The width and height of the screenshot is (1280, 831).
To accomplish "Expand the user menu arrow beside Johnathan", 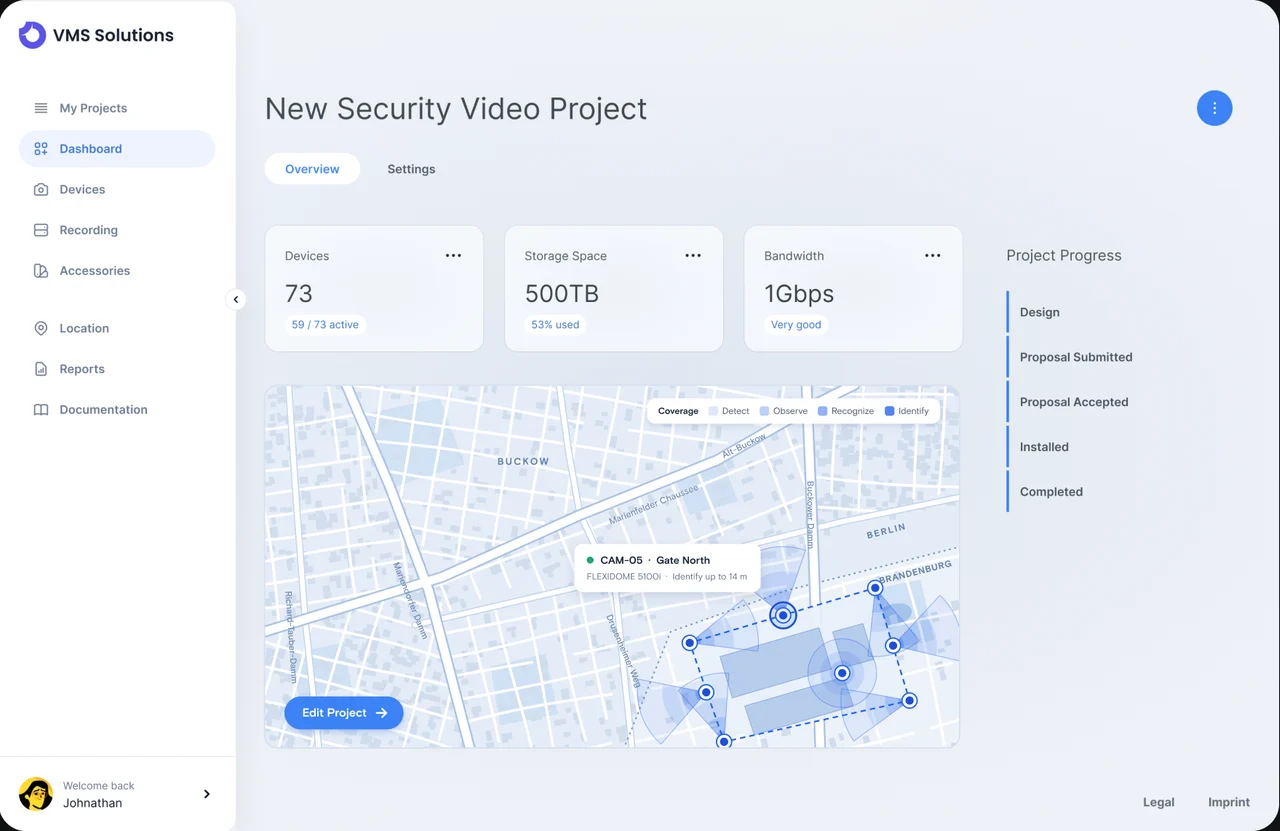I will (207, 794).
